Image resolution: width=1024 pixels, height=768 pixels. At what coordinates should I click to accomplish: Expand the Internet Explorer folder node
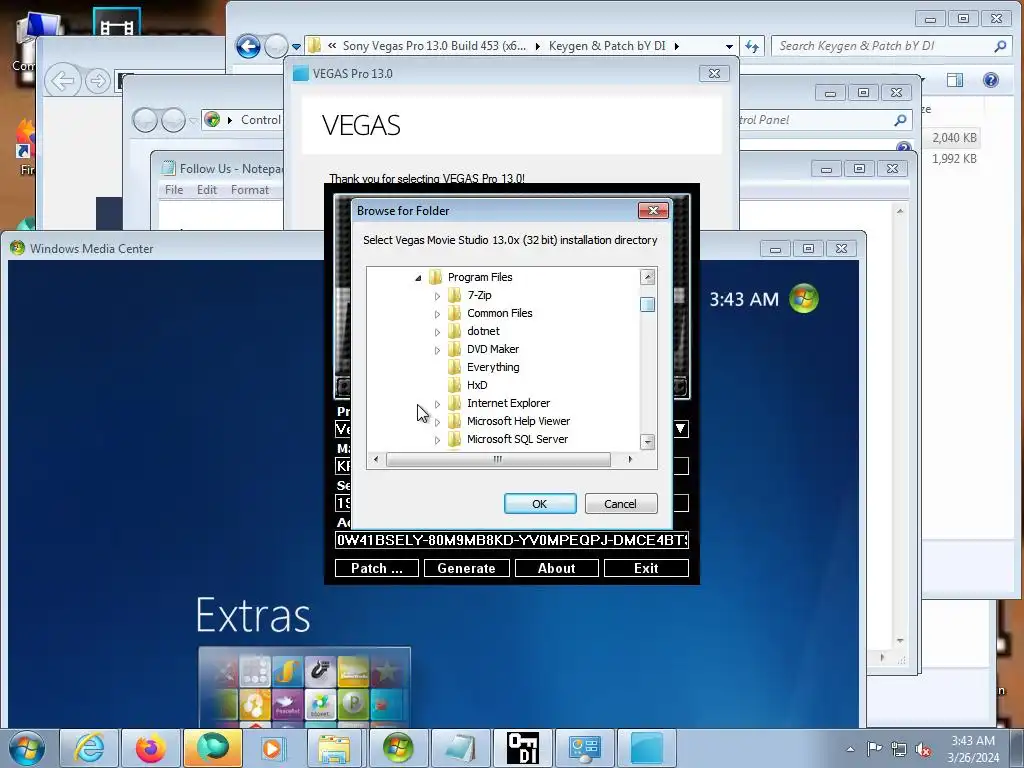click(x=437, y=404)
